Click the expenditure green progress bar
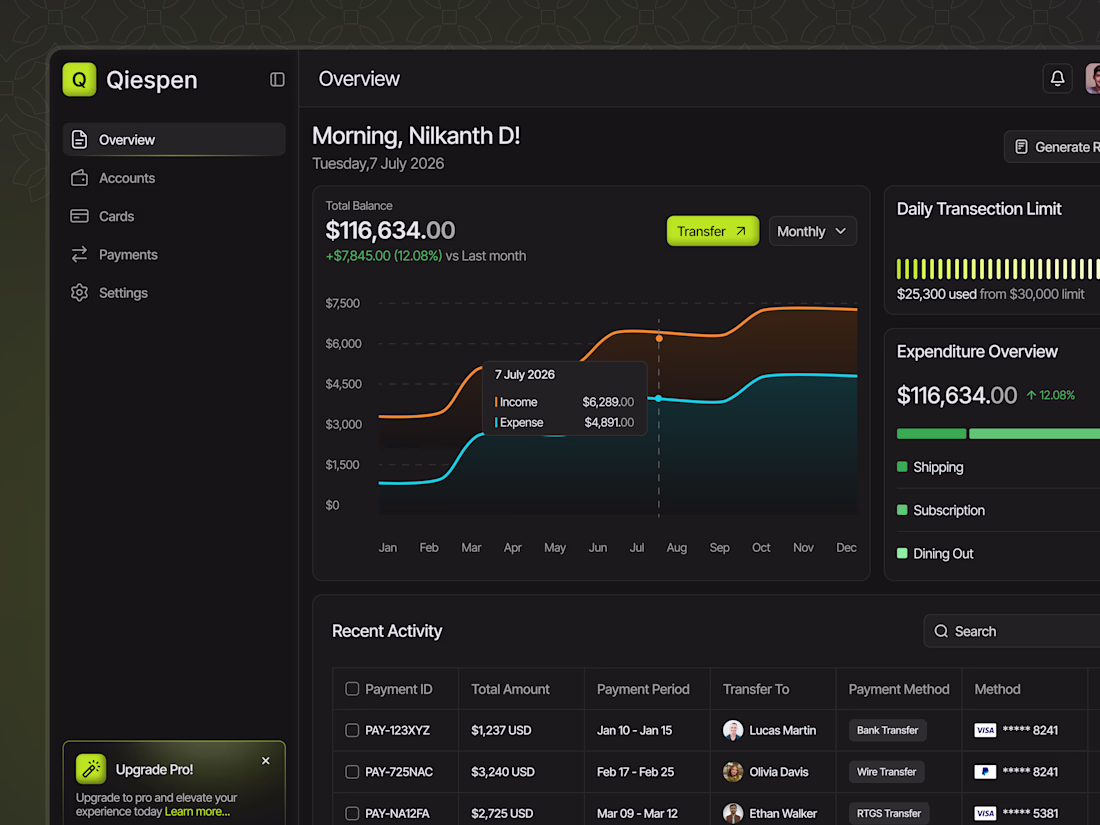This screenshot has height=825, width=1100. (x=998, y=434)
